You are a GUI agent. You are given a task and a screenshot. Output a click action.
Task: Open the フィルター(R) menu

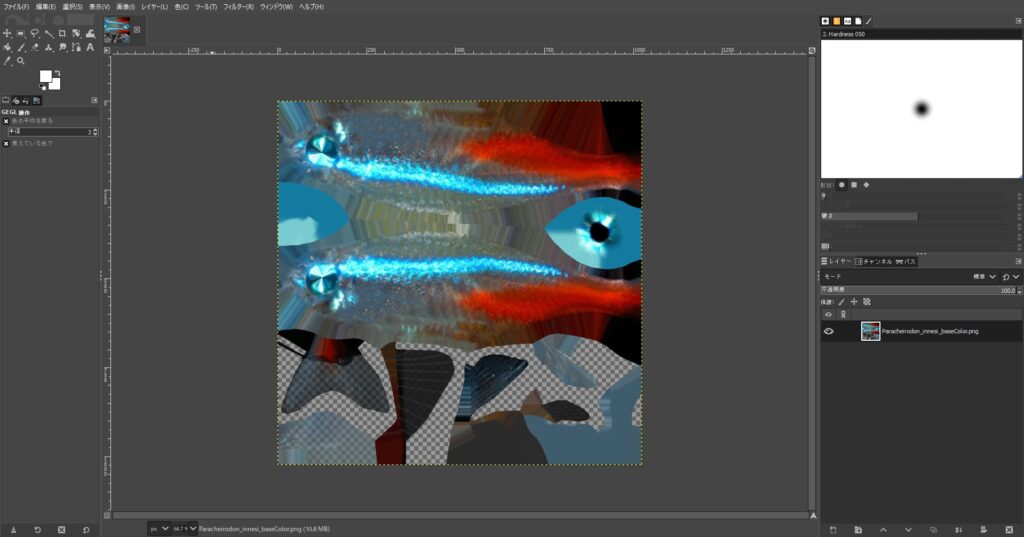point(239,6)
